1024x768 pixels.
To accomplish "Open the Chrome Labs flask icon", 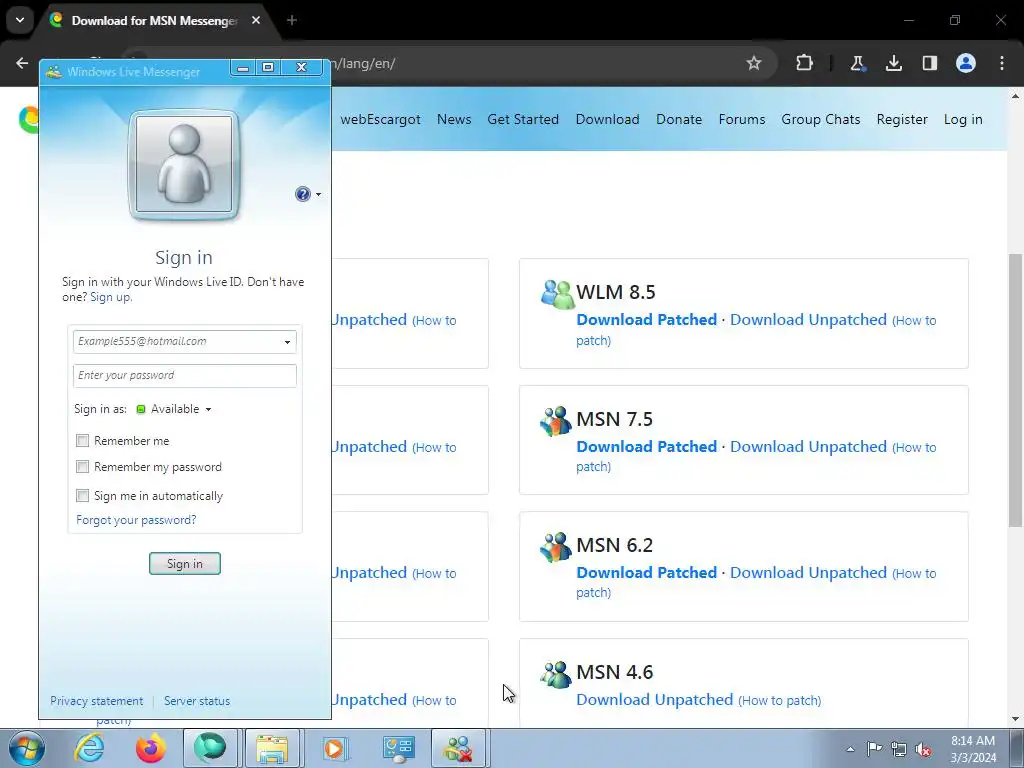I will click(x=857, y=63).
